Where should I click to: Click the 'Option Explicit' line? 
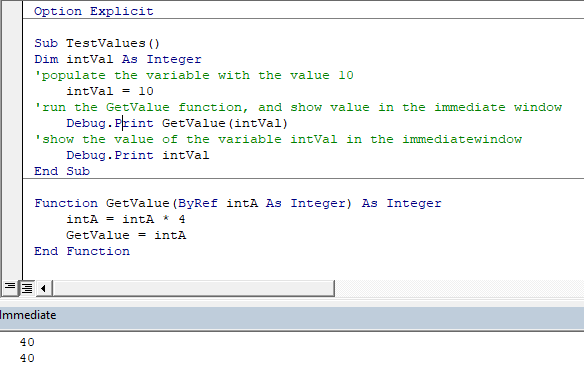point(94,11)
